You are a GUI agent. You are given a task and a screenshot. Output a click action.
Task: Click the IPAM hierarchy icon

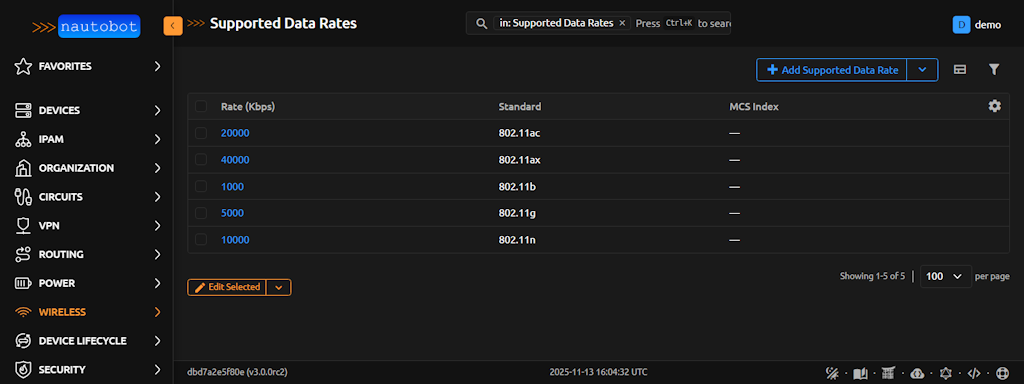tap(23, 139)
